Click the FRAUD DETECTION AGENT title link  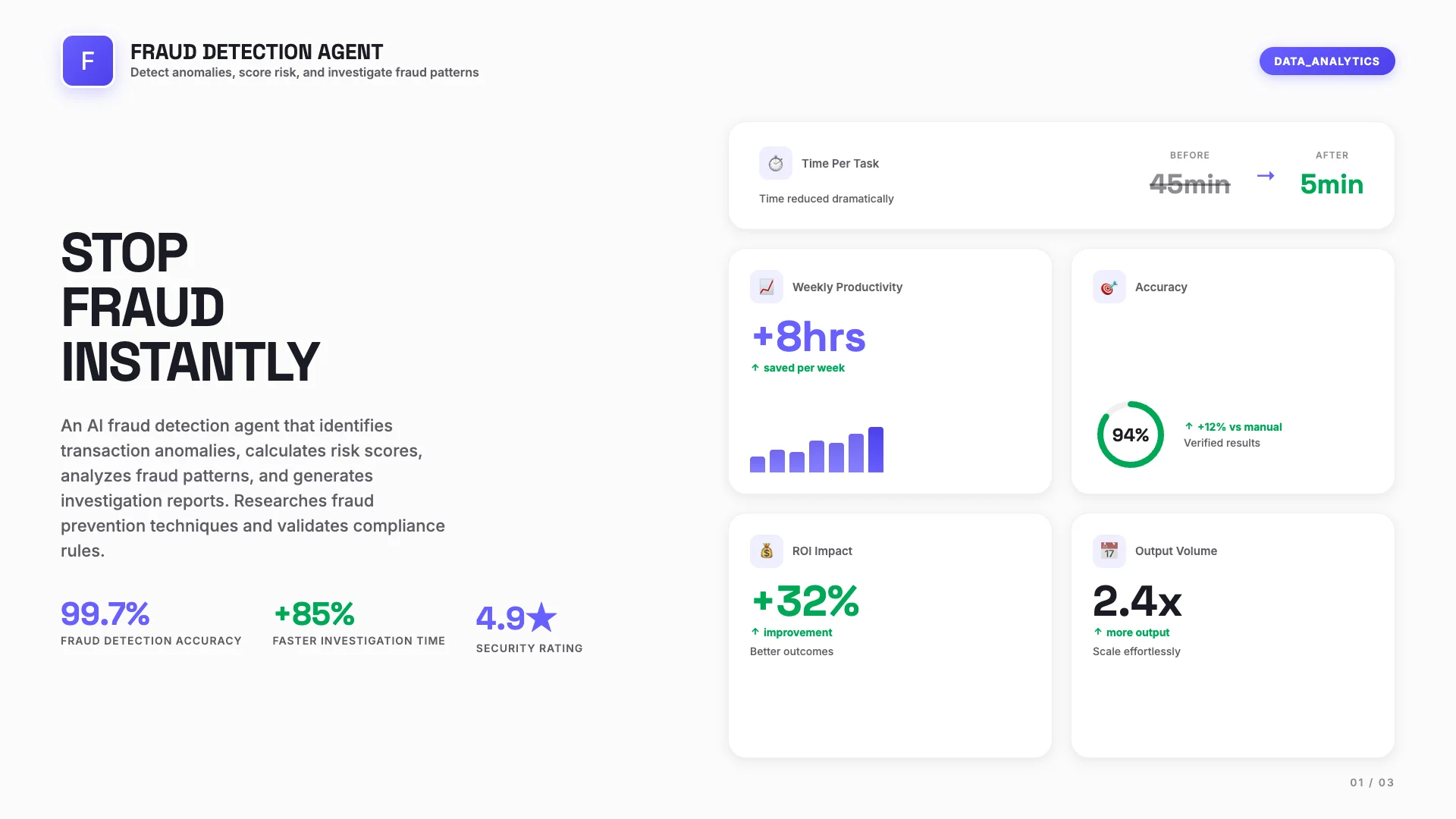(256, 52)
